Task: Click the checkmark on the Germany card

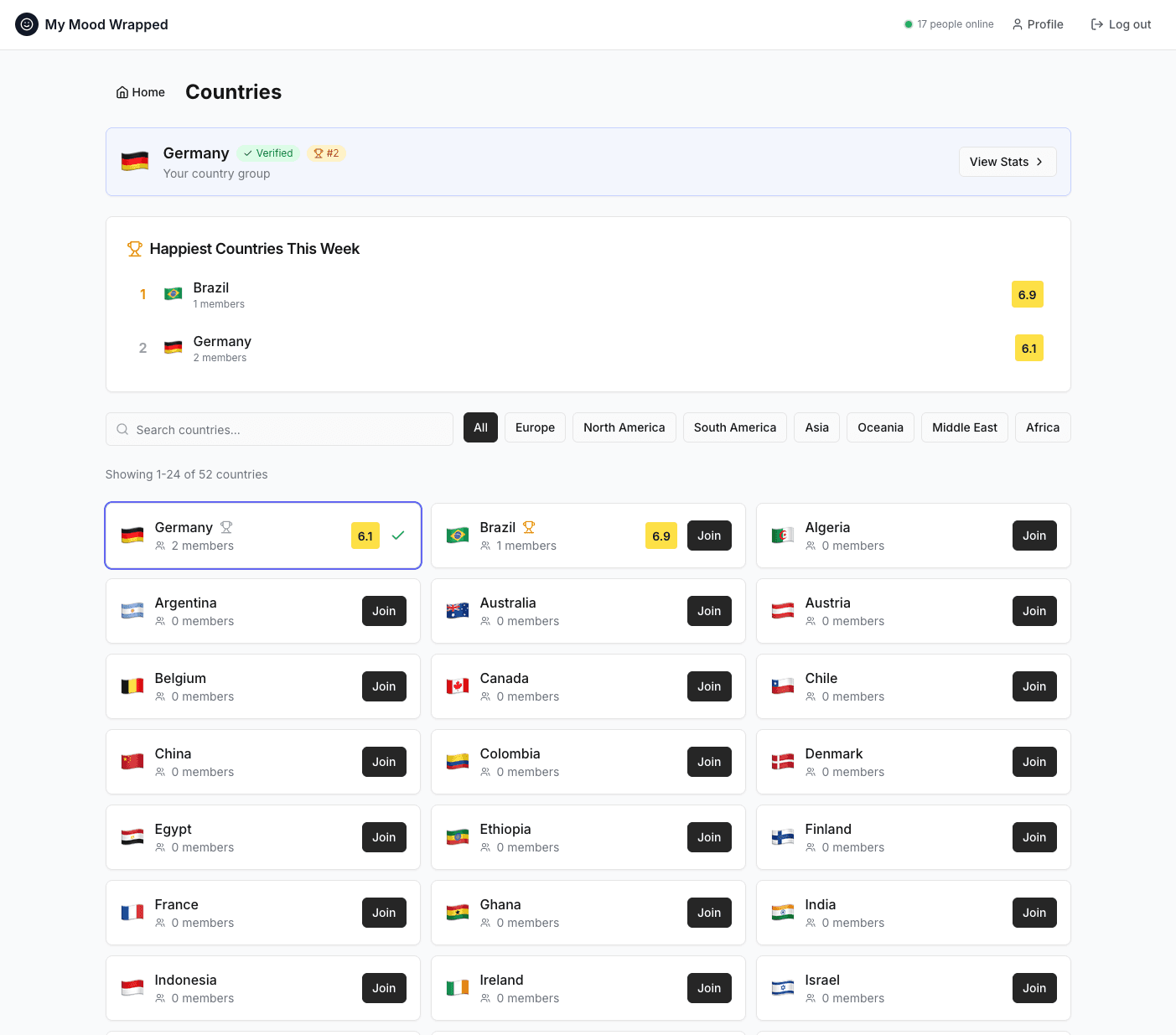Action: (x=398, y=536)
